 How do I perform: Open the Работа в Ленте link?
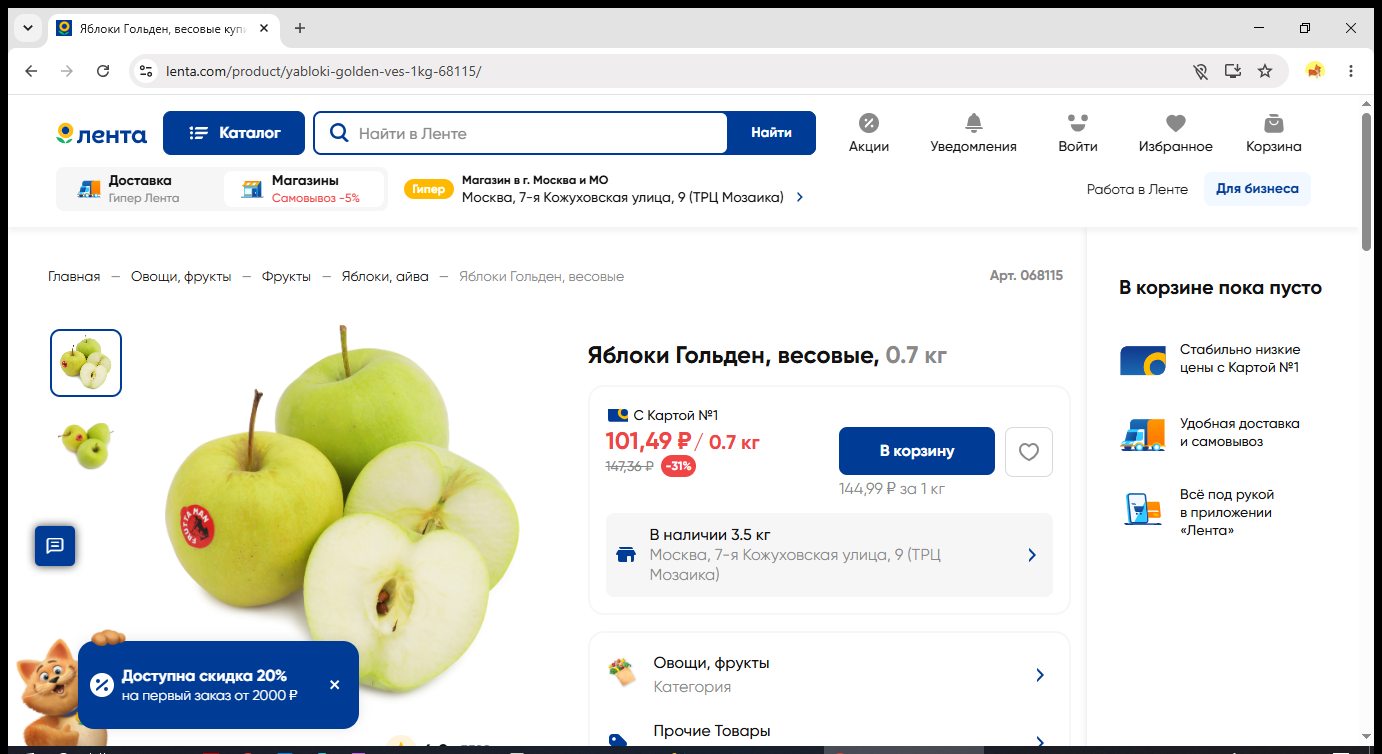pyautogui.click(x=1137, y=189)
